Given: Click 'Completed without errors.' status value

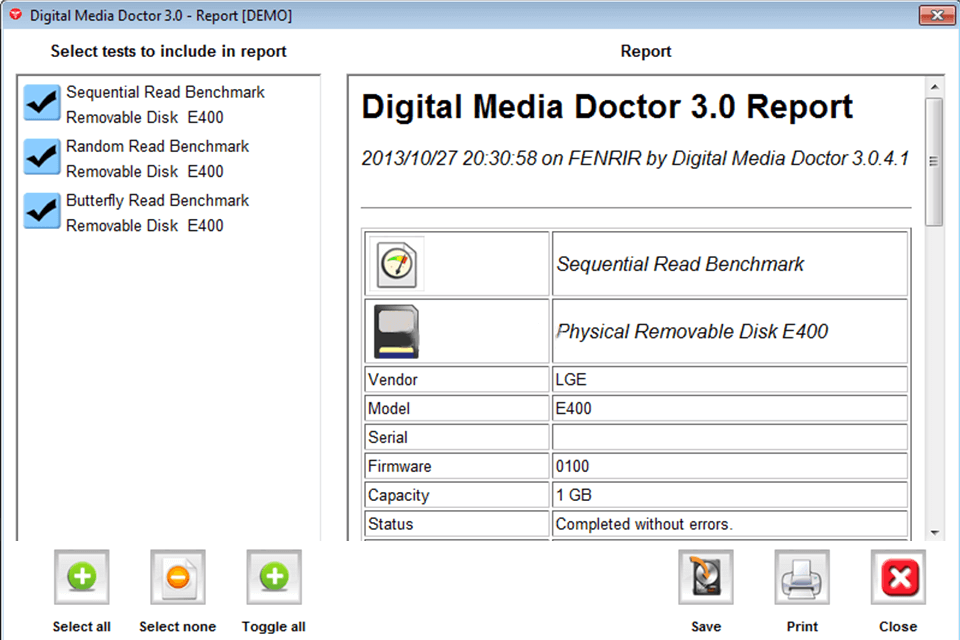Looking at the screenshot, I should [x=730, y=524].
